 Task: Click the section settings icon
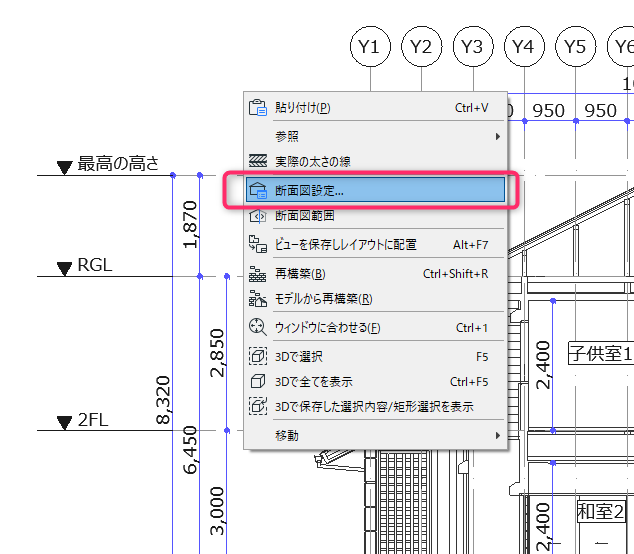tap(258, 190)
